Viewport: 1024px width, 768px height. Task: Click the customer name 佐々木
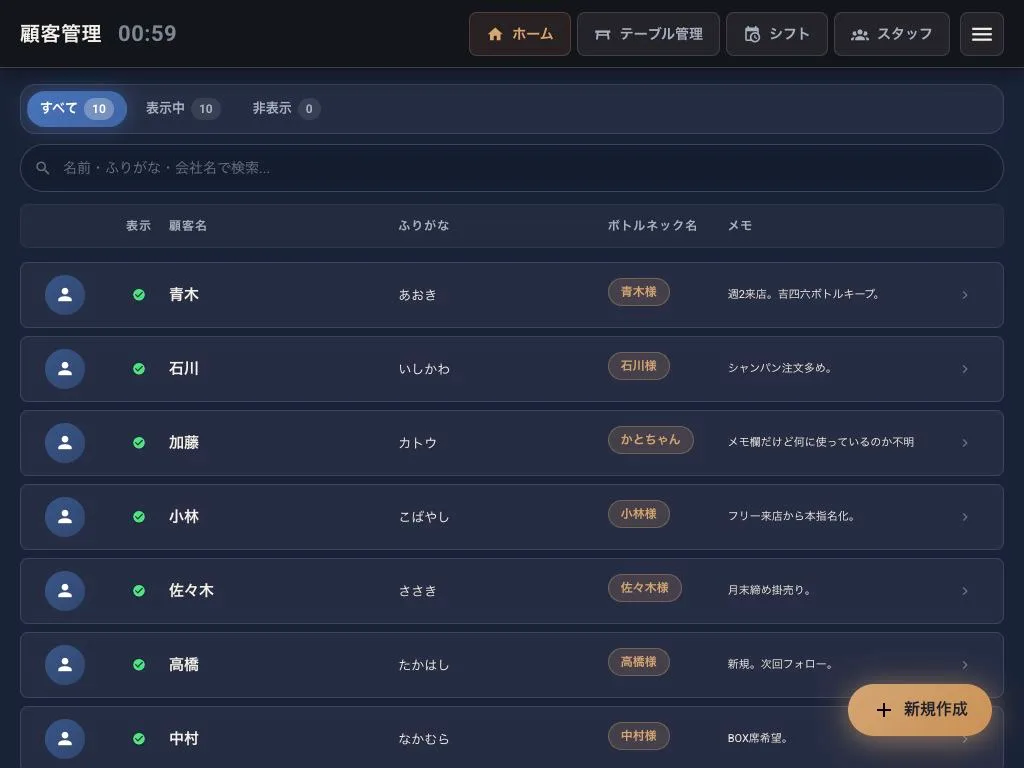point(191,590)
